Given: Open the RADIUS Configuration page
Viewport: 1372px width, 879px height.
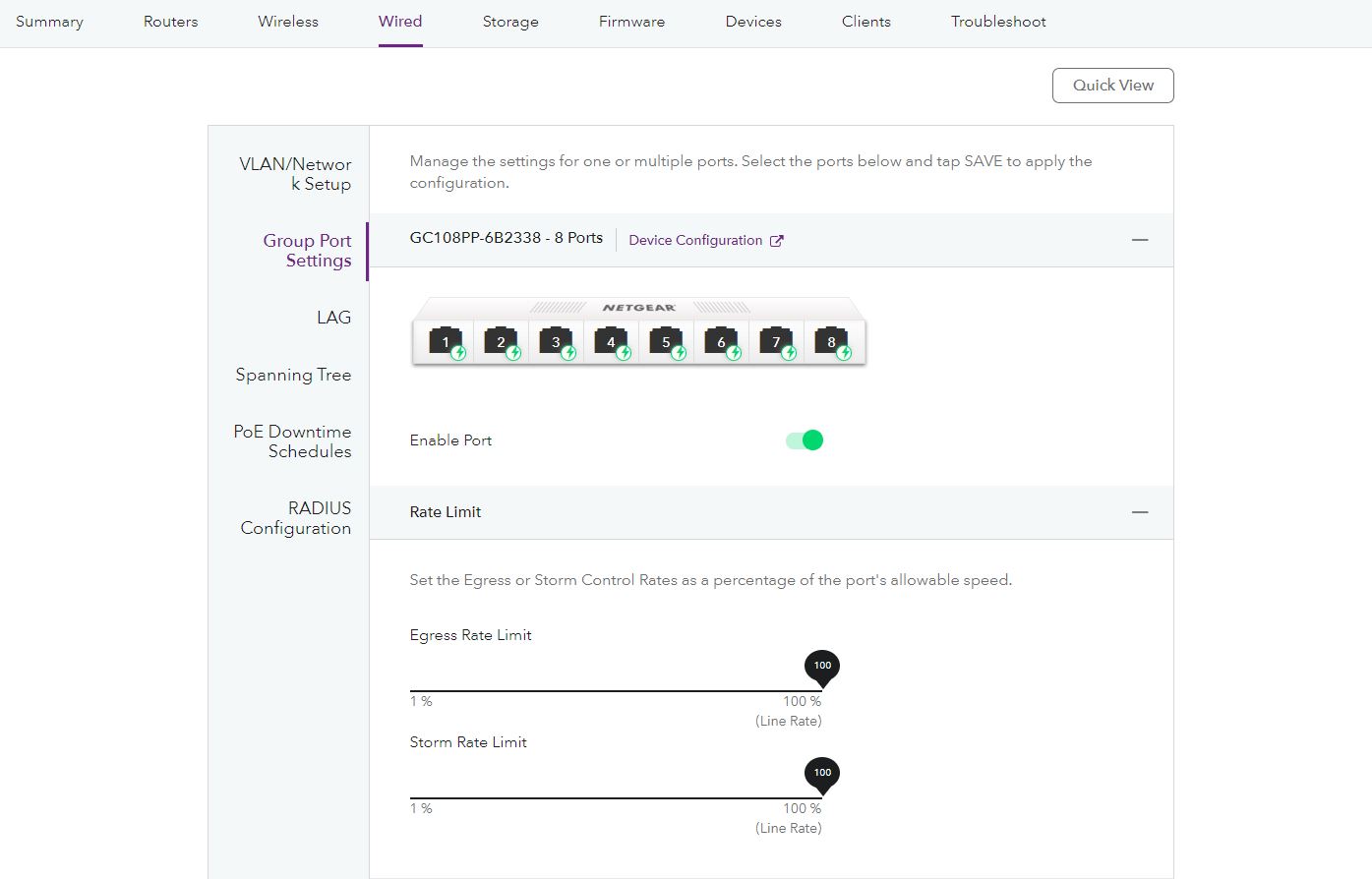Looking at the screenshot, I should click(296, 518).
